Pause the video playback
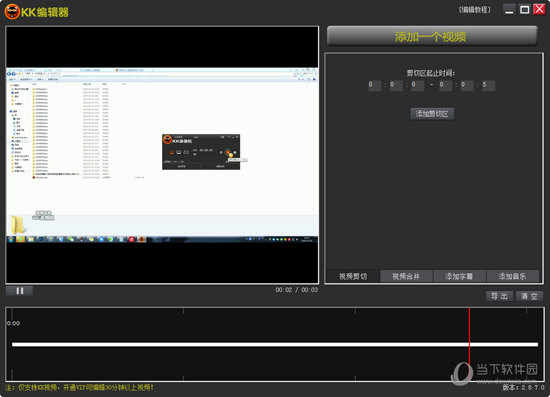 tap(20, 291)
